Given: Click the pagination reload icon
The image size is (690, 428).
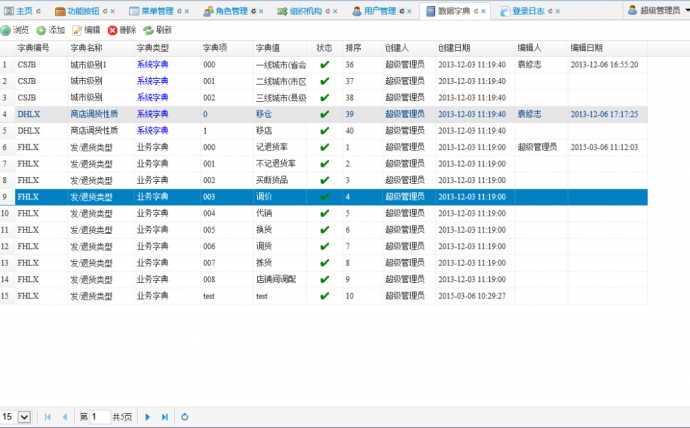Looking at the screenshot, I should pyautogui.click(x=184, y=416).
